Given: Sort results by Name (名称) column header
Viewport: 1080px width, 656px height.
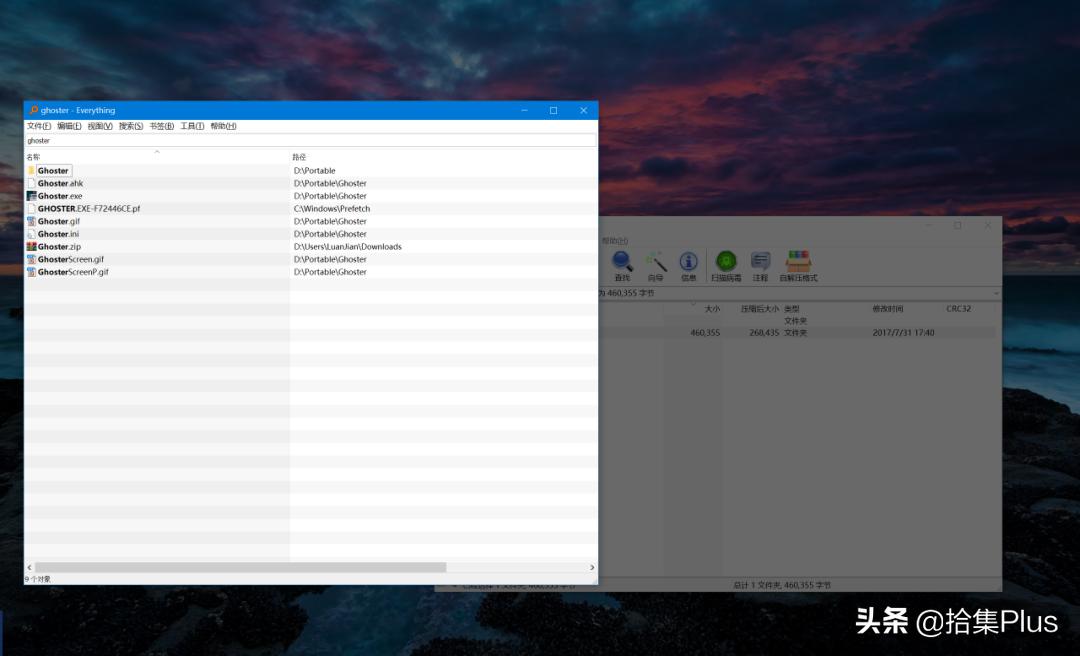Looking at the screenshot, I should [x=34, y=157].
